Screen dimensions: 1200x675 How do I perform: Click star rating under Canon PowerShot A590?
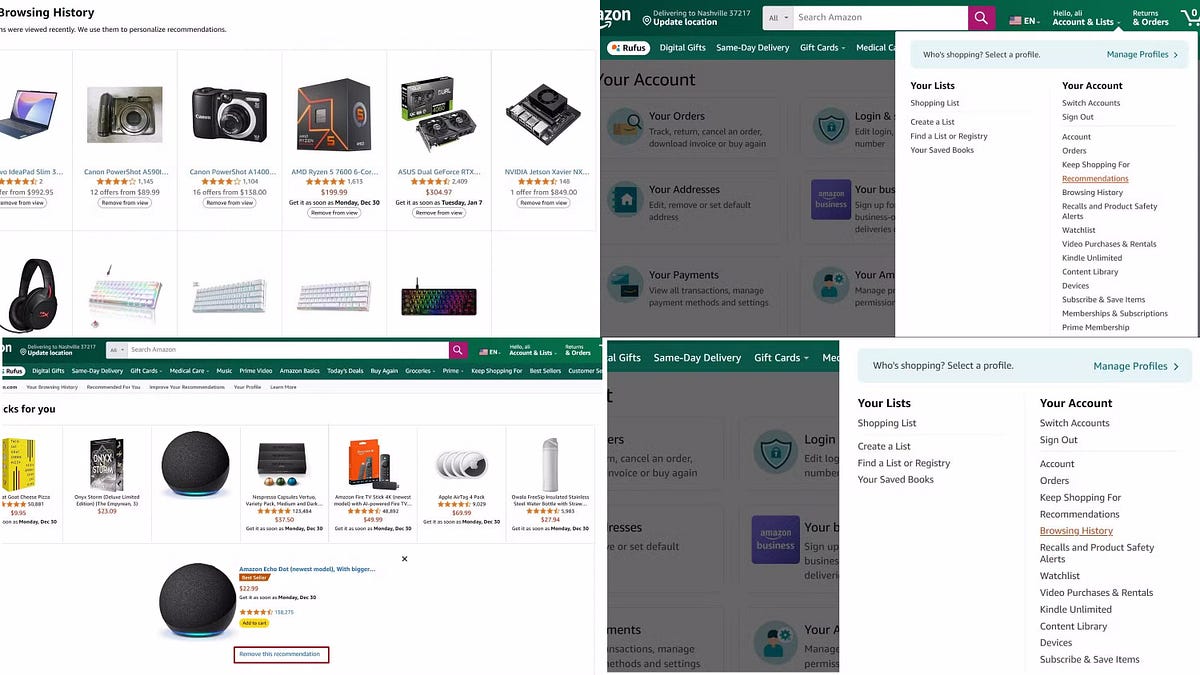point(115,182)
